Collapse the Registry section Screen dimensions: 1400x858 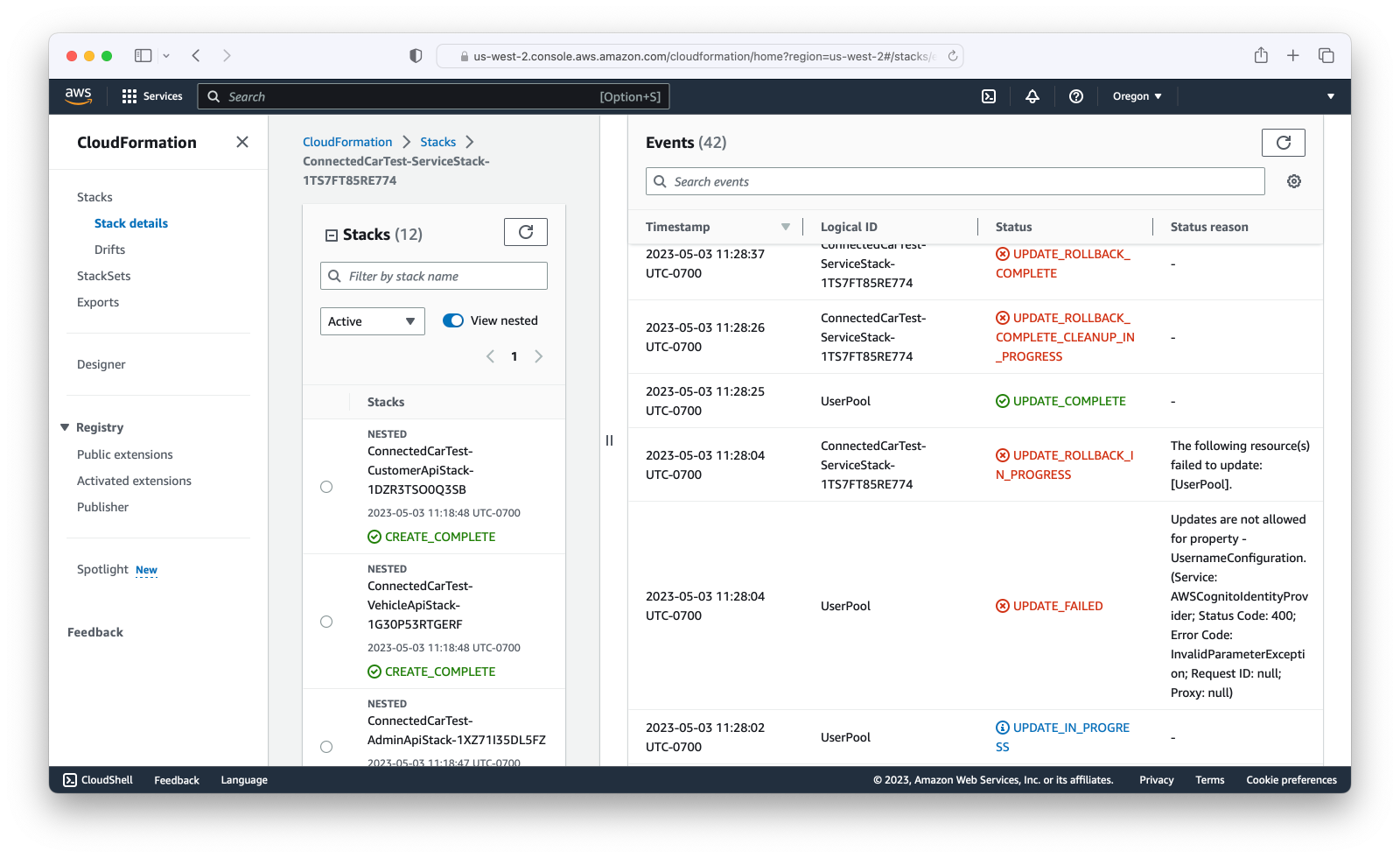click(65, 427)
